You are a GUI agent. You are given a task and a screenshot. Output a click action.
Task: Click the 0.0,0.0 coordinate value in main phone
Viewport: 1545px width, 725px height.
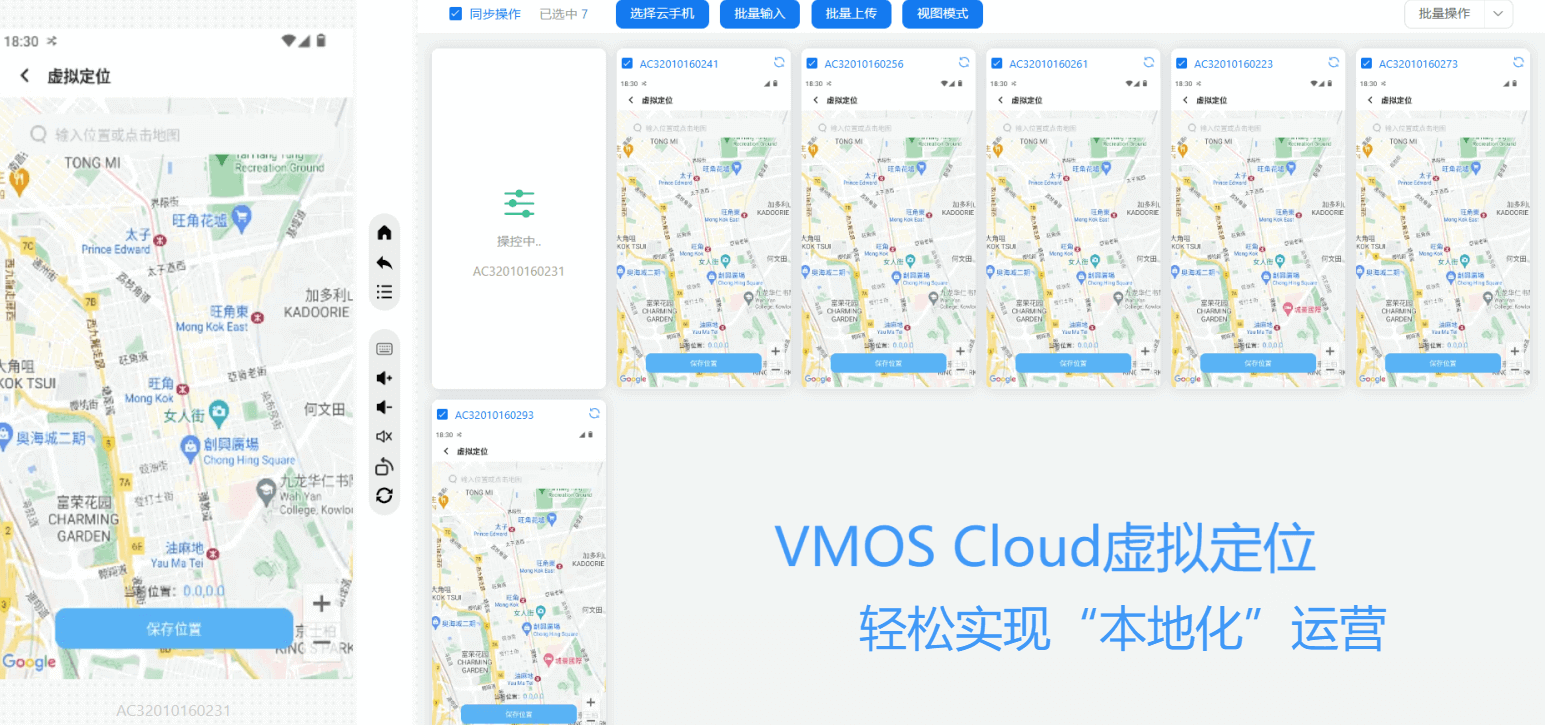[x=203, y=591]
